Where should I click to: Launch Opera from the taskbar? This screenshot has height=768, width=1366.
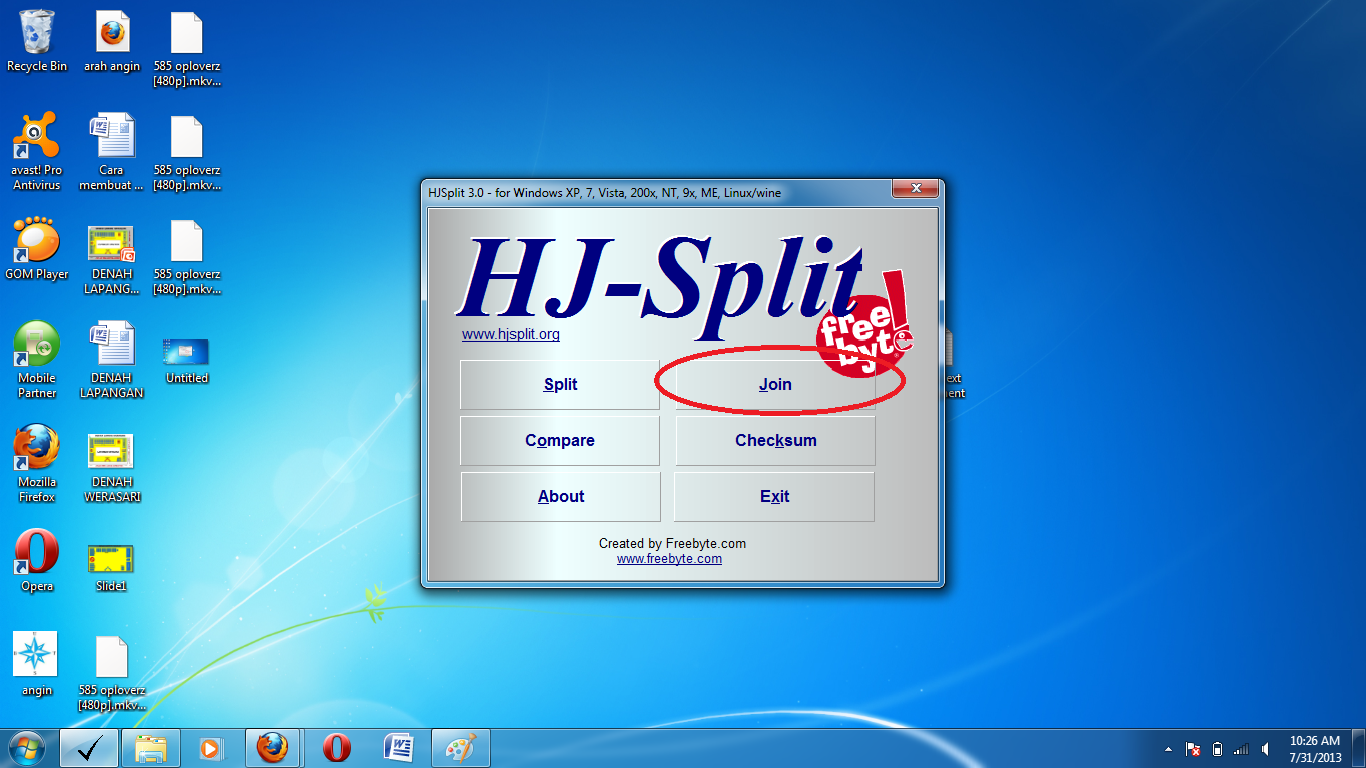(x=337, y=748)
